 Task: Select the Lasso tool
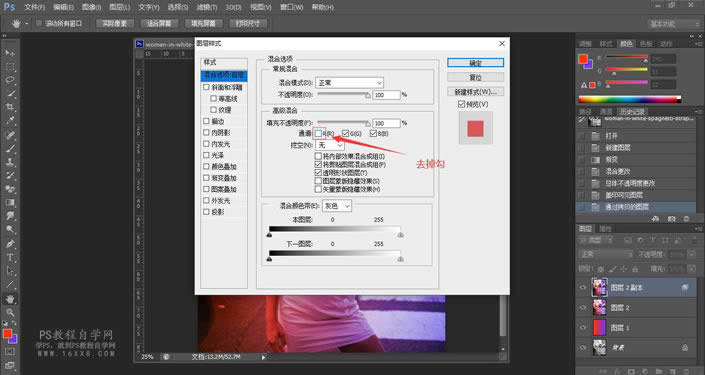tap(10, 80)
